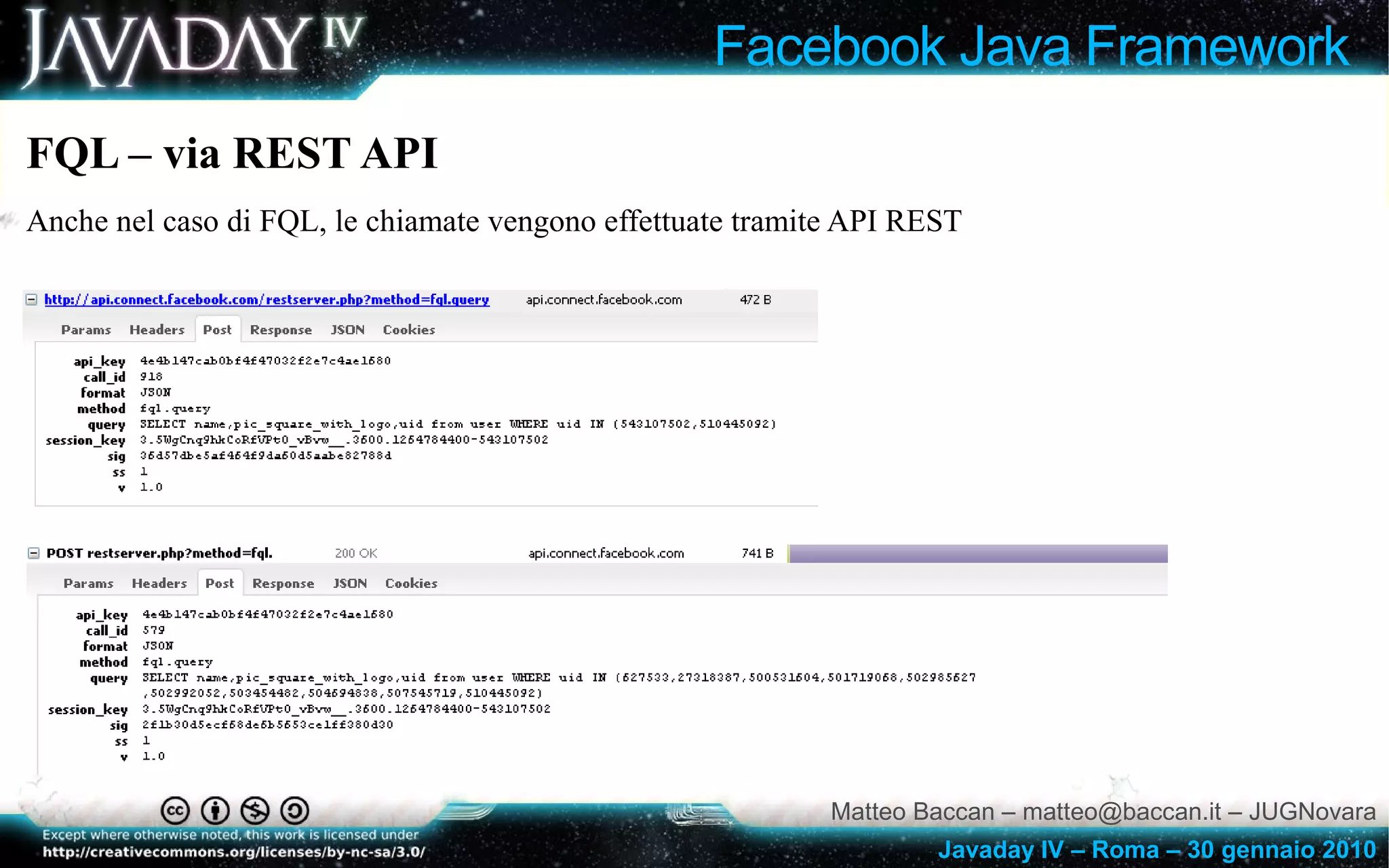1389x868 pixels.
Task: Switch to Params tab in POST restserver request
Action: pos(88,583)
